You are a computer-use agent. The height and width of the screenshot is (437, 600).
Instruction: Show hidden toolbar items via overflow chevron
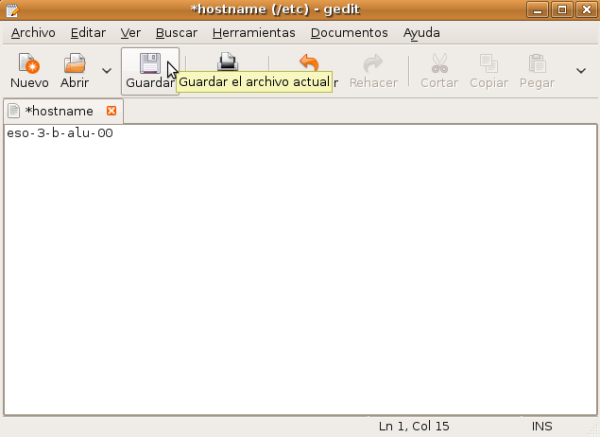(x=581, y=71)
